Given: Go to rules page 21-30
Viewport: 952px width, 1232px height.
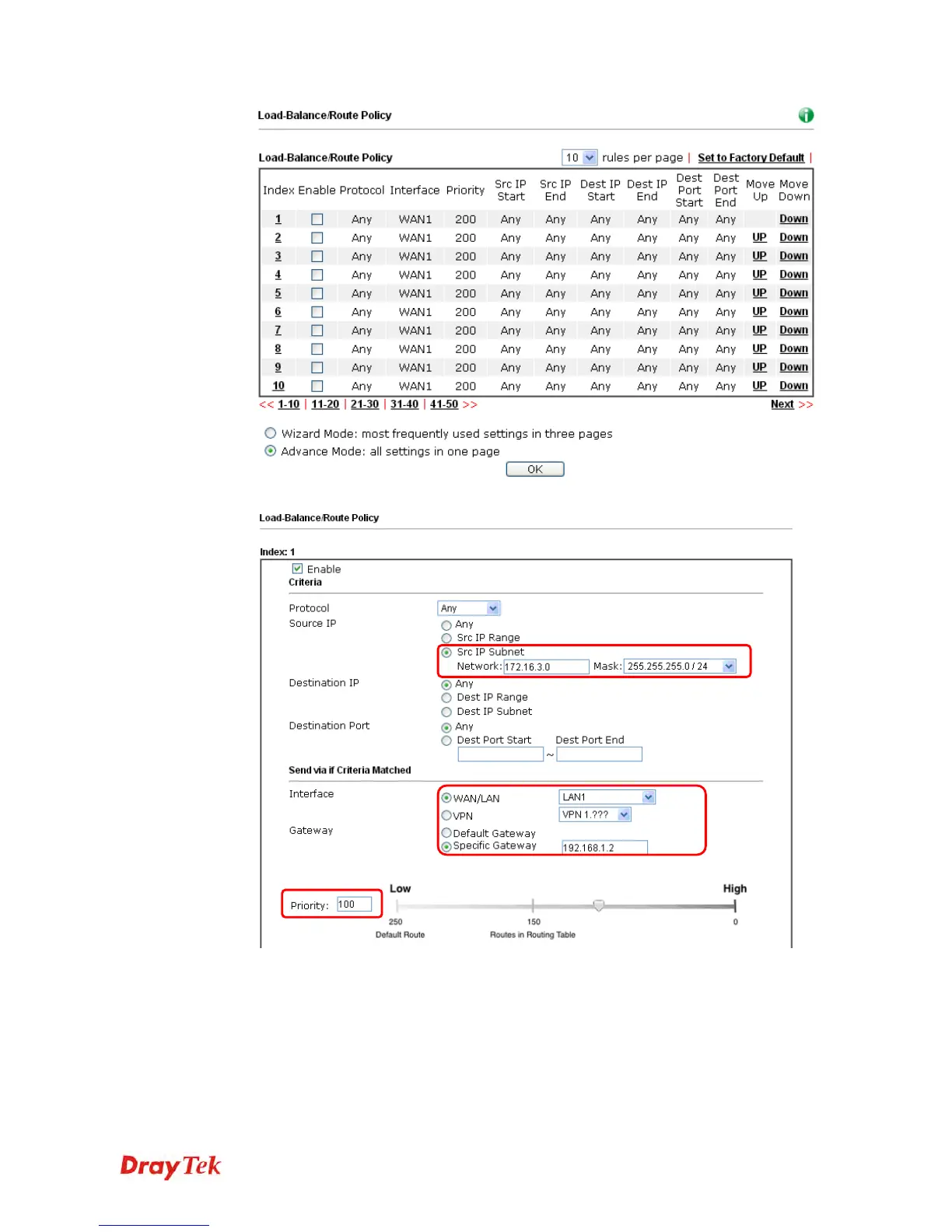Looking at the screenshot, I should (365, 404).
